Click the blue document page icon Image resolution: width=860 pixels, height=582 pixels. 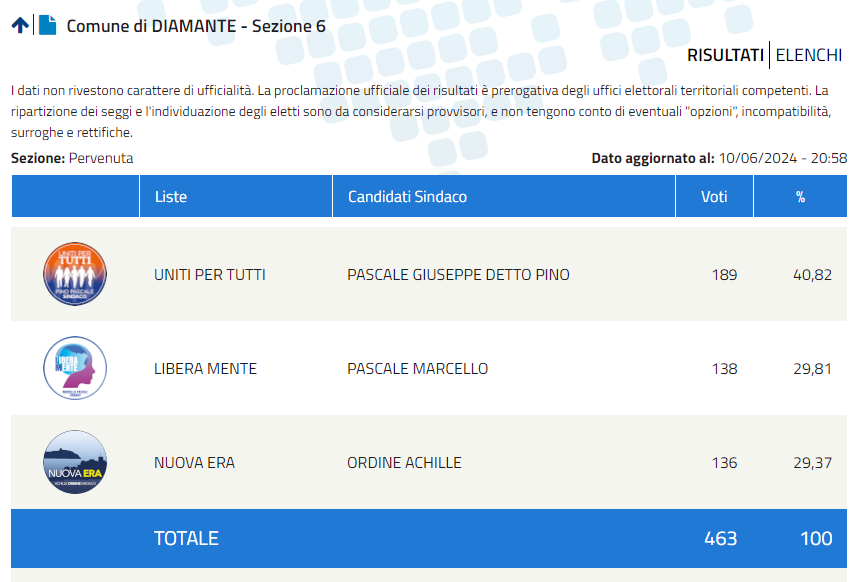[x=48, y=25]
